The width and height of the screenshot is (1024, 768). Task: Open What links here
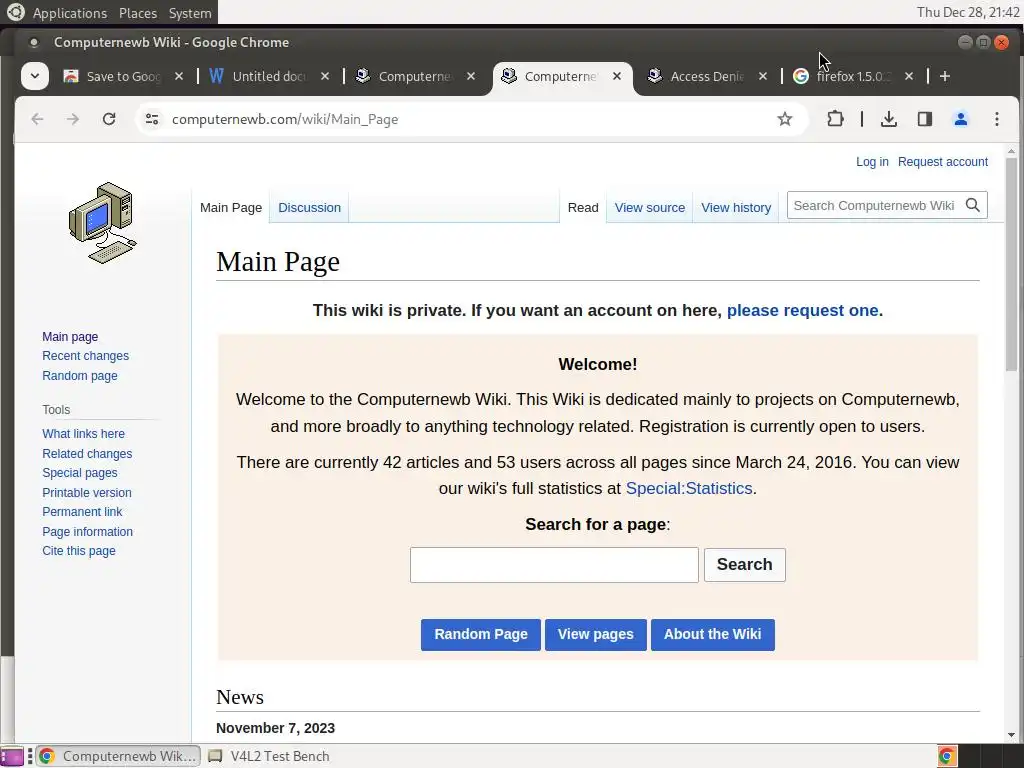(84, 434)
